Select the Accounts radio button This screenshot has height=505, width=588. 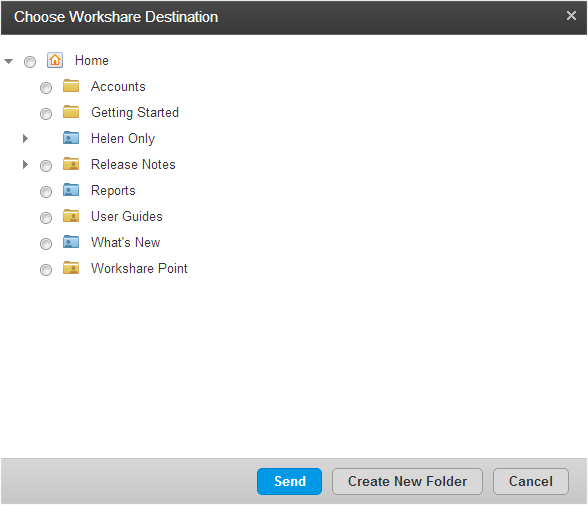coord(46,88)
